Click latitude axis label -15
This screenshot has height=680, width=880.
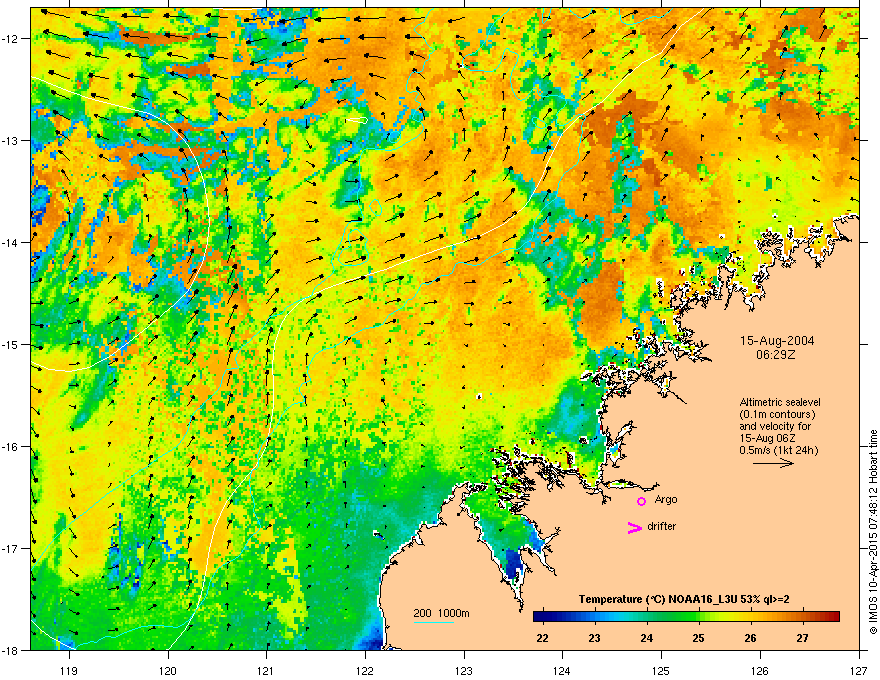pyautogui.click(x=10, y=344)
